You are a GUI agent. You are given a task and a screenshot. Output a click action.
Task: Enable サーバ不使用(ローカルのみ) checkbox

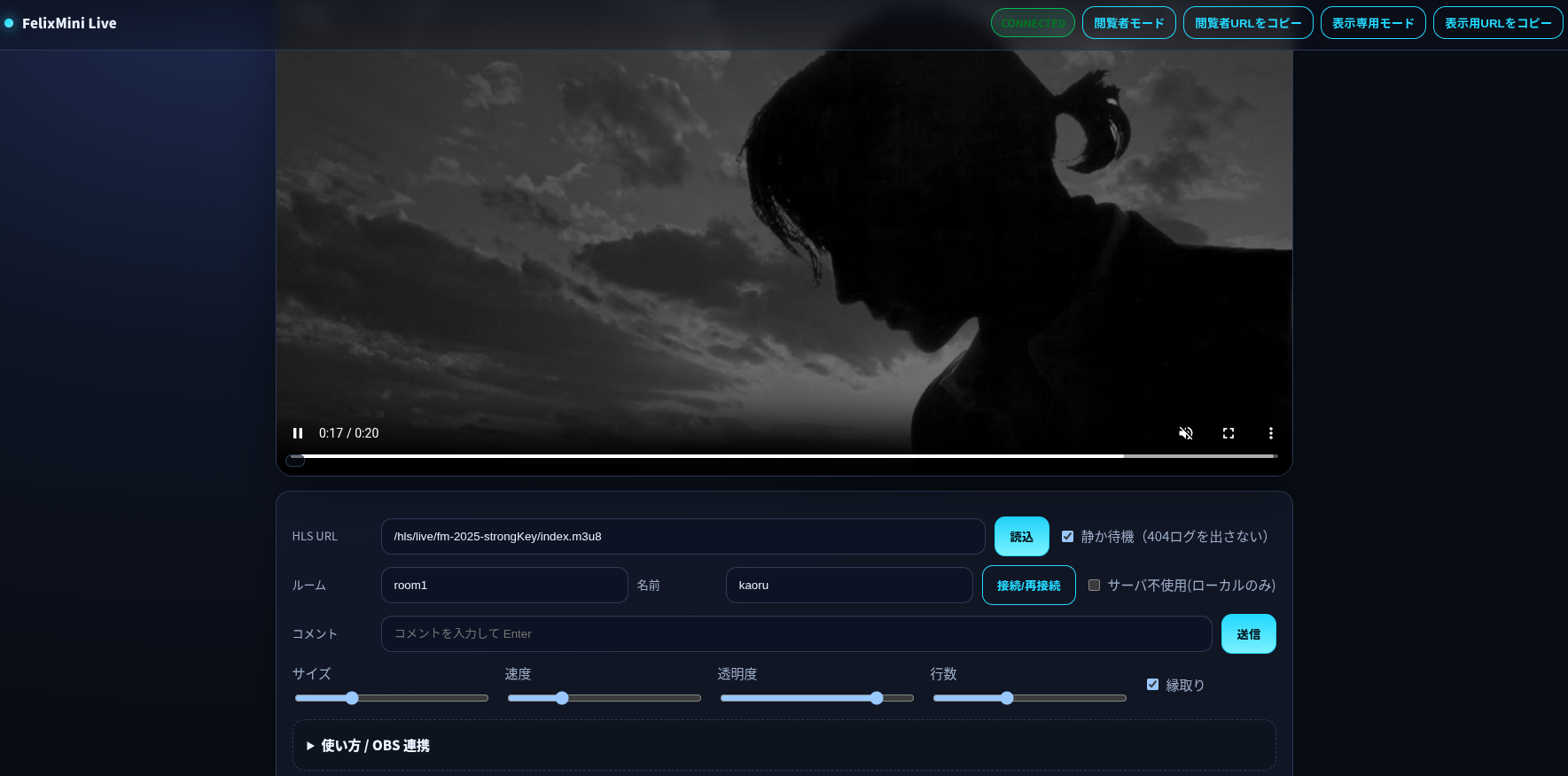click(x=1094, y=586)
